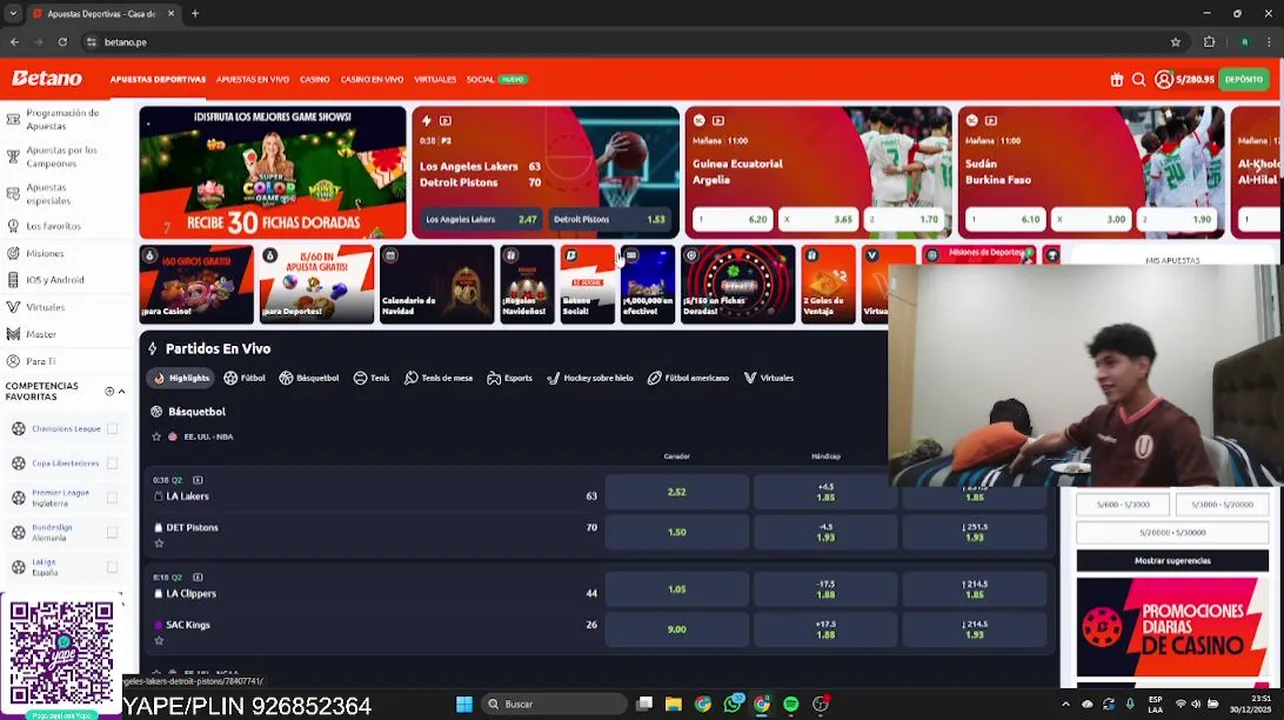Favorite the EE. UU. - NBA league star
Image resolution: width=1284 pixels, height=720 pixels.
[x=156, y=436]
